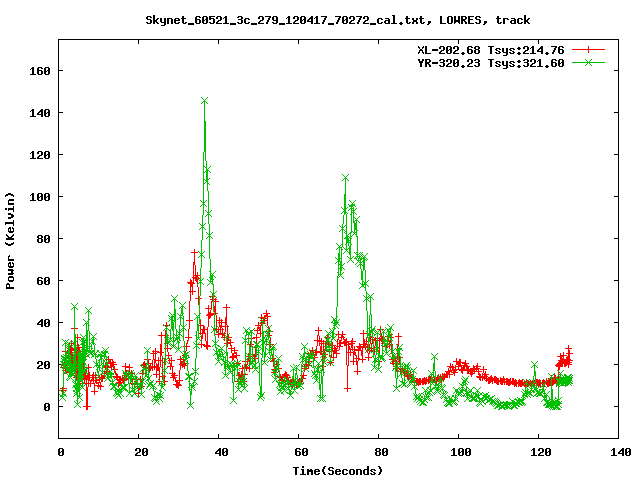Click y-axis tick label 40
Viewport: 640px width, 480px height.
(43, 323)
